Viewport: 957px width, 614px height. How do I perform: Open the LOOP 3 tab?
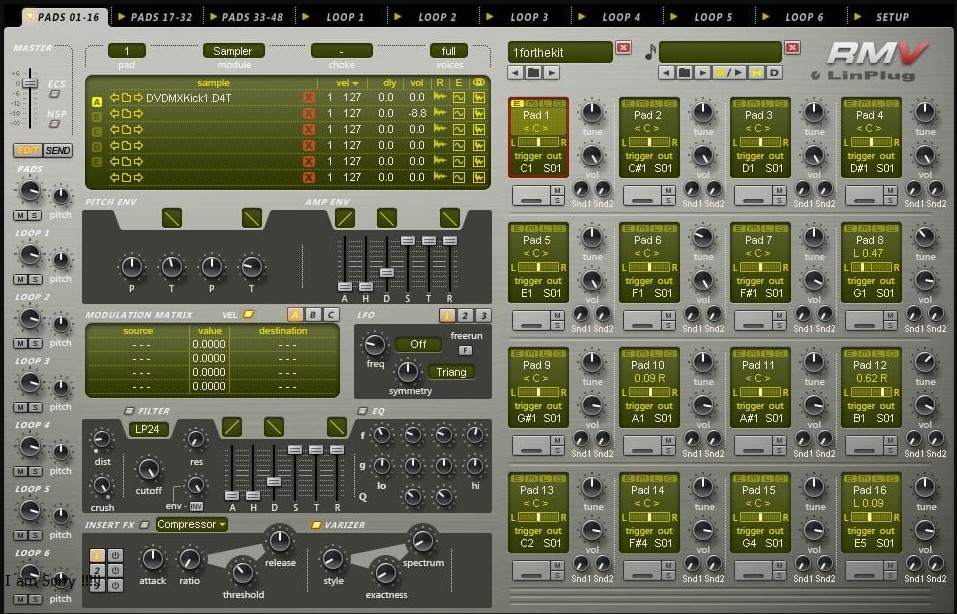click(x=523, y=17)
